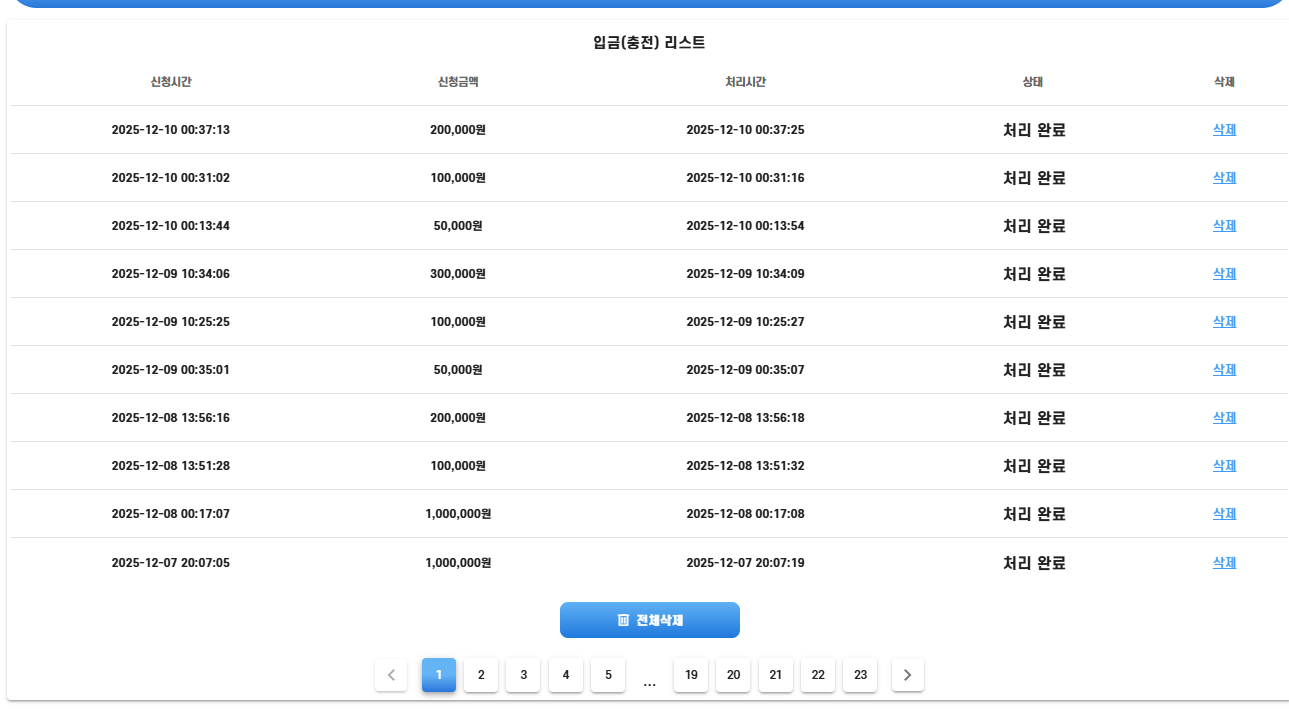Open page 2 of the deposit list
Screen dimensions: 1289x716
[481, 675]
